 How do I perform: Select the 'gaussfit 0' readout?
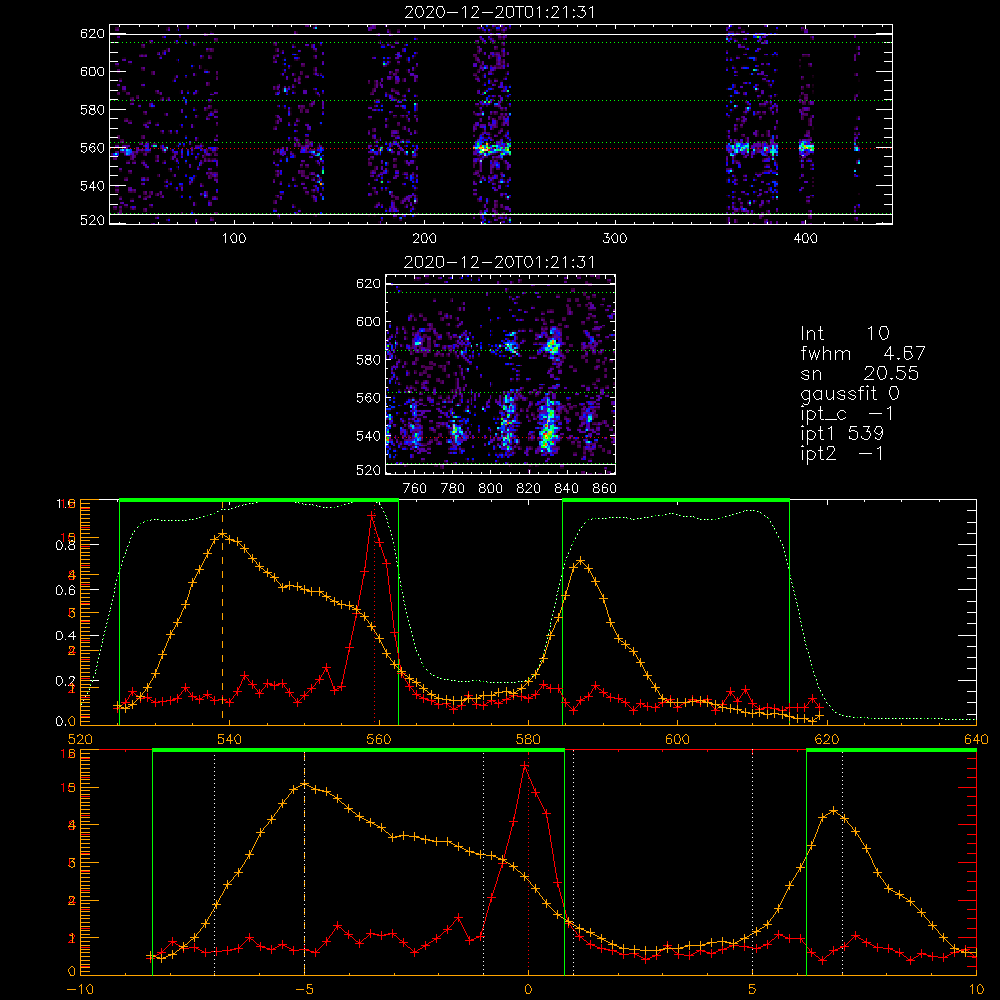pyautogui.click(x=850, y=393)
